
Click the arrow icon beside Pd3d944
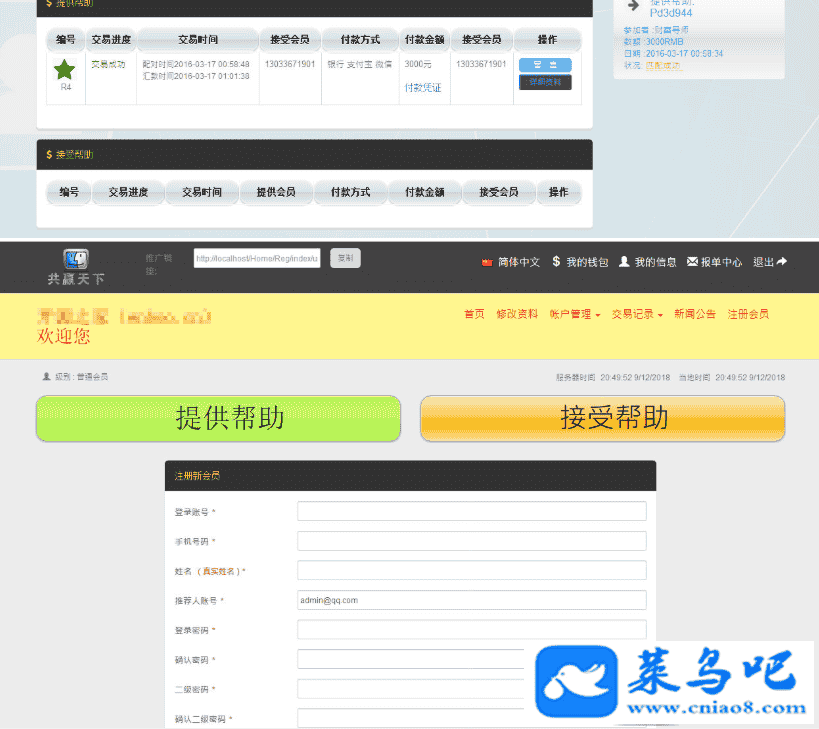633,6
